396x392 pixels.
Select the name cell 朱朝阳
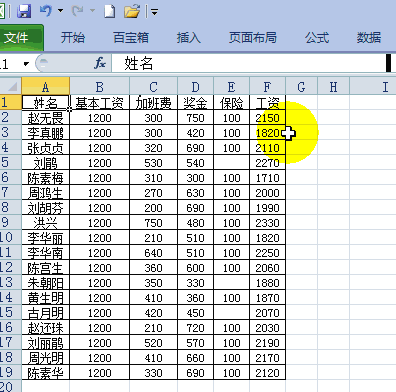(46, 282)
